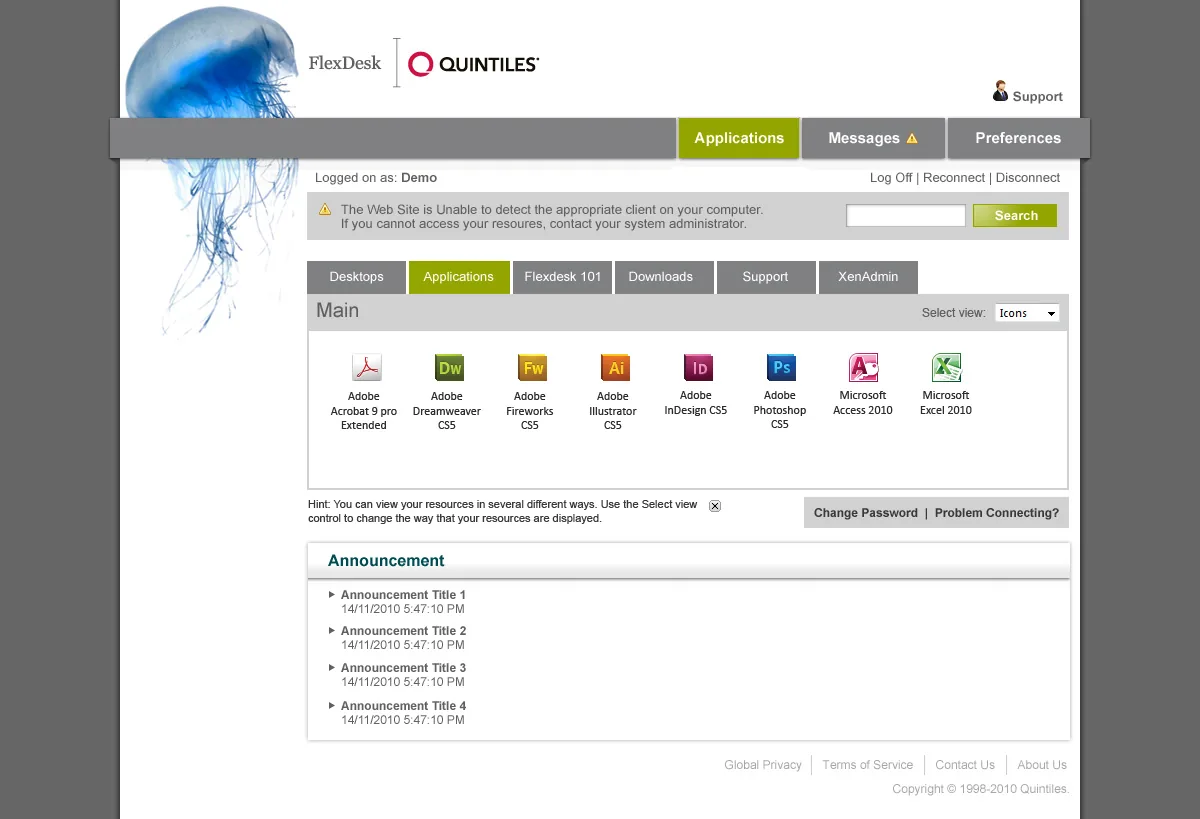Open the Global Privacy footer link
Viewport: 1200px width, 819px height.
pos(763,765)
